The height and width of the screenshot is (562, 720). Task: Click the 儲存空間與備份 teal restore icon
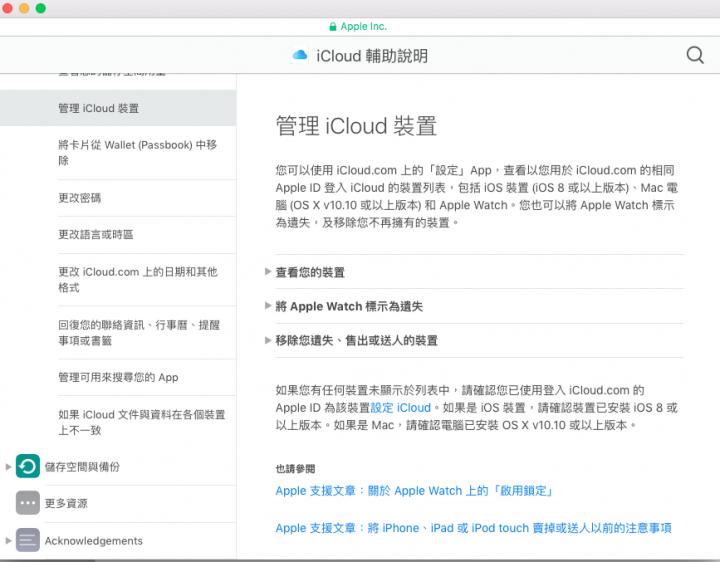point(28,466)
